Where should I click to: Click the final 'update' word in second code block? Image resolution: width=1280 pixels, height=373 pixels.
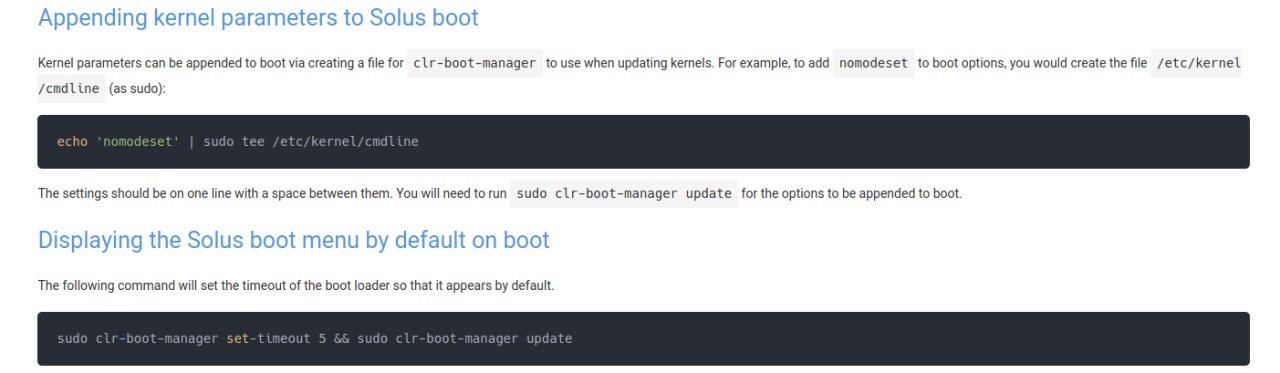(x=549, y=339)
